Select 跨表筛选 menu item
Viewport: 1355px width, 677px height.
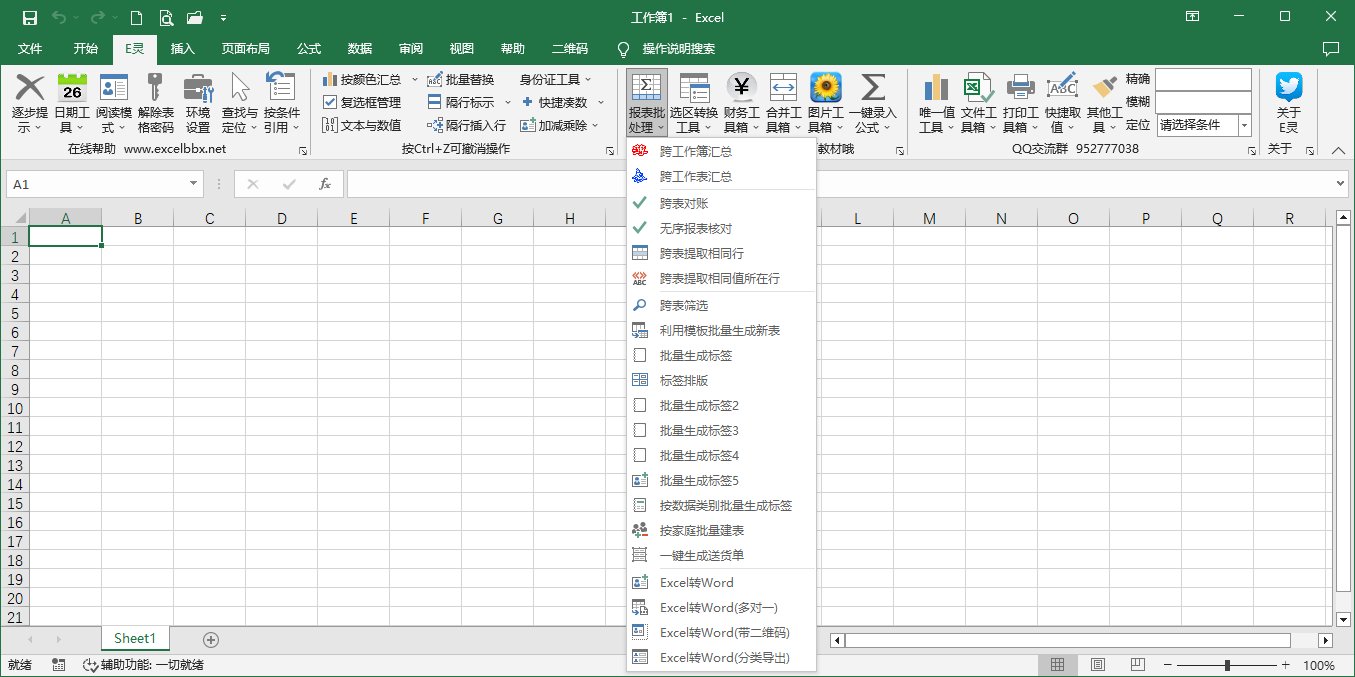(721, 305)
